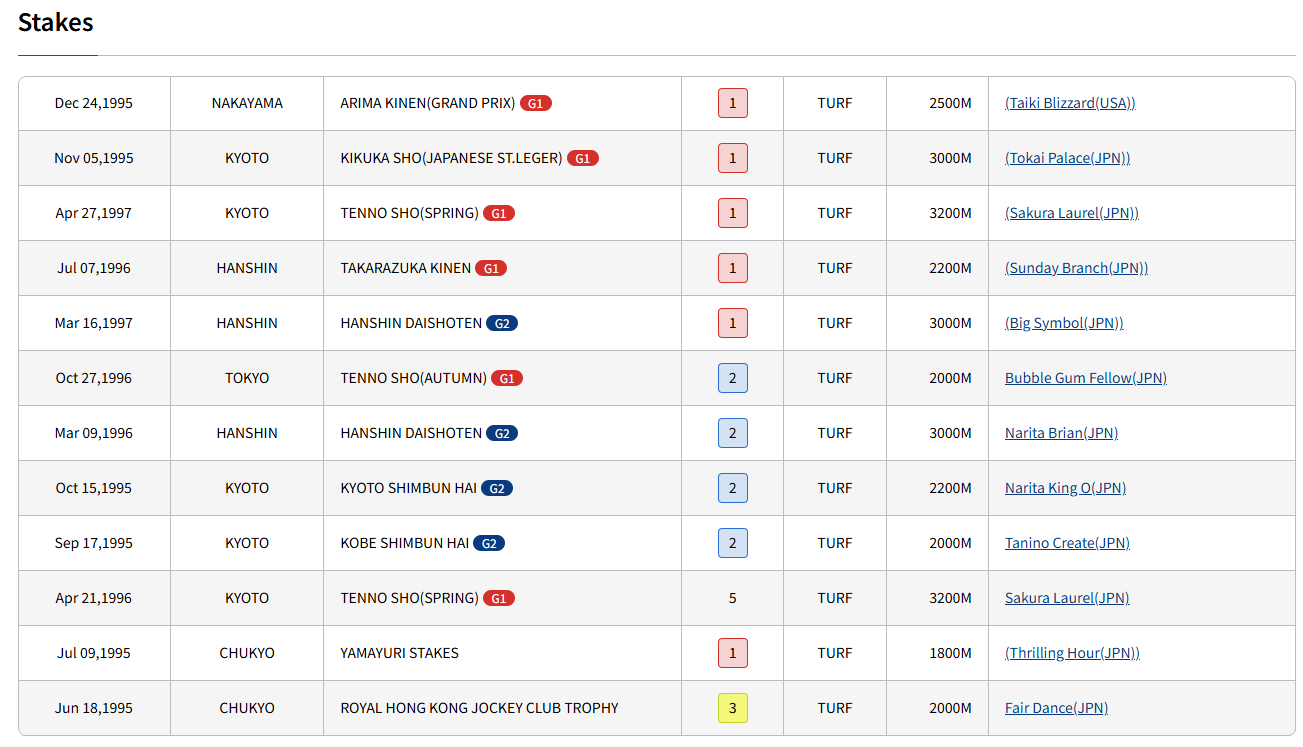Select the KYOTO SHIMBUN HAI race name
Screen dimensions: 1303x747
pyautogui.click(x=408, y=488)
